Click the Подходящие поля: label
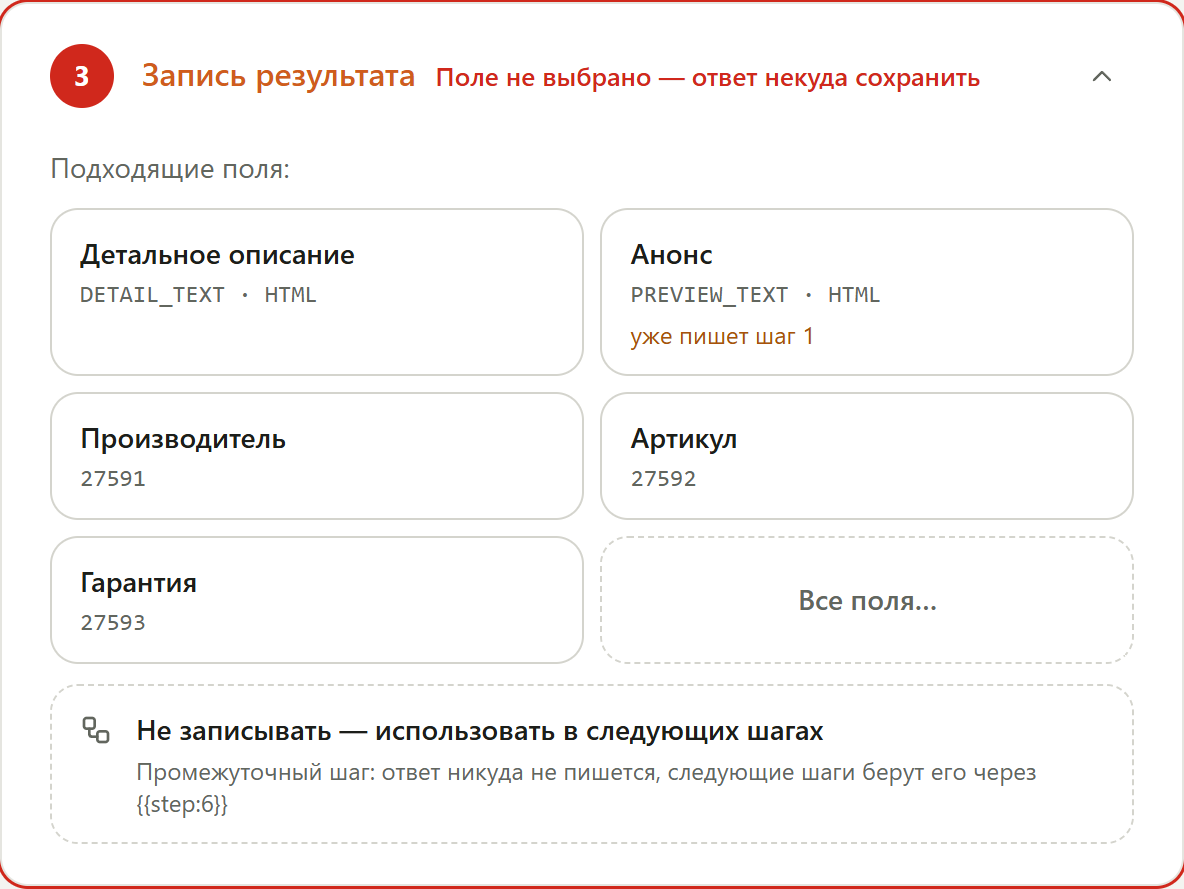Viewport: 1184px width, 889px height. point(170,168)
